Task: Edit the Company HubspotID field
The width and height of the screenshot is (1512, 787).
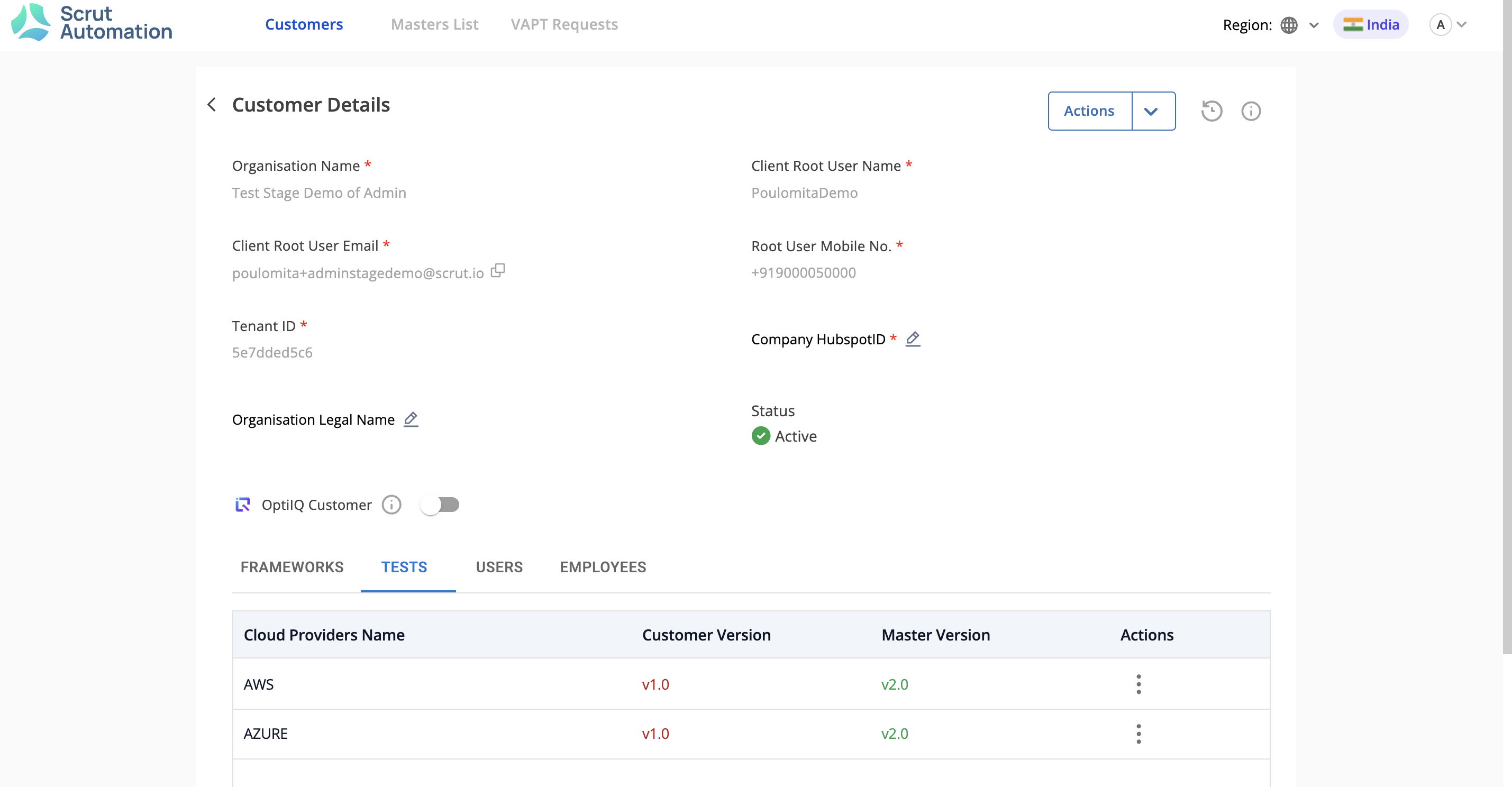Action: coord(913,338)
